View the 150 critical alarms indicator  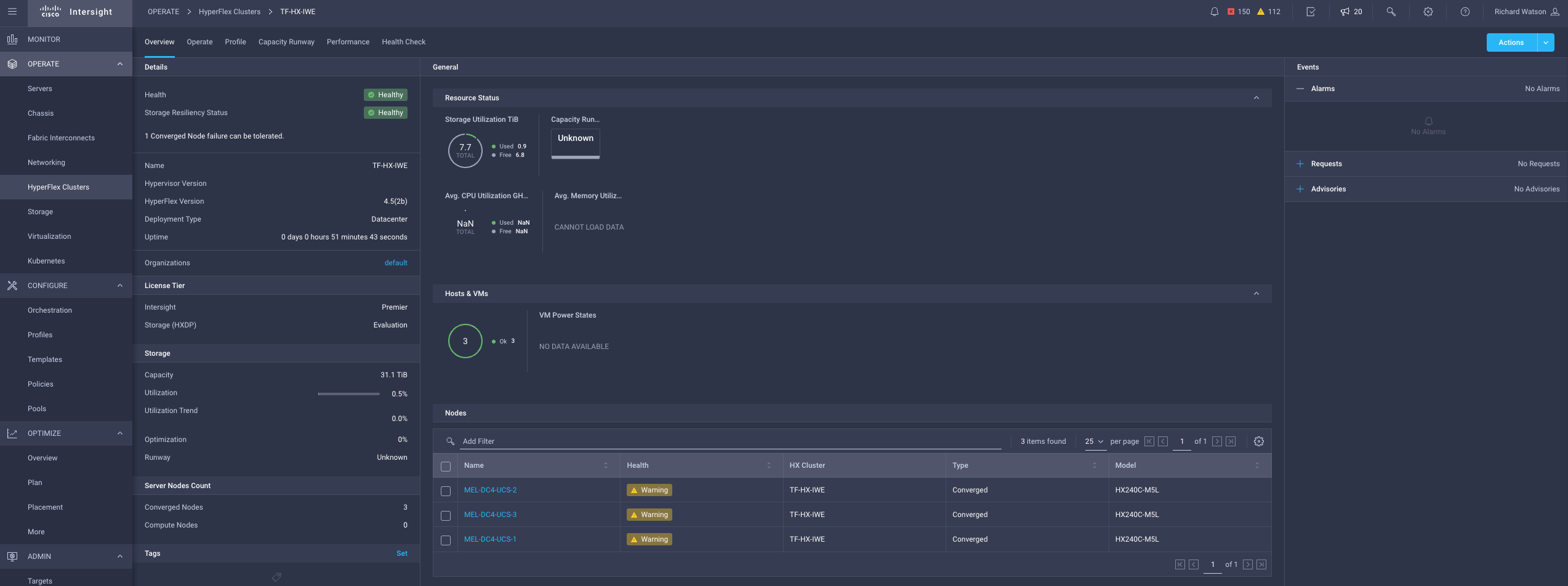pyautogui.click(x=1238, y=12)
